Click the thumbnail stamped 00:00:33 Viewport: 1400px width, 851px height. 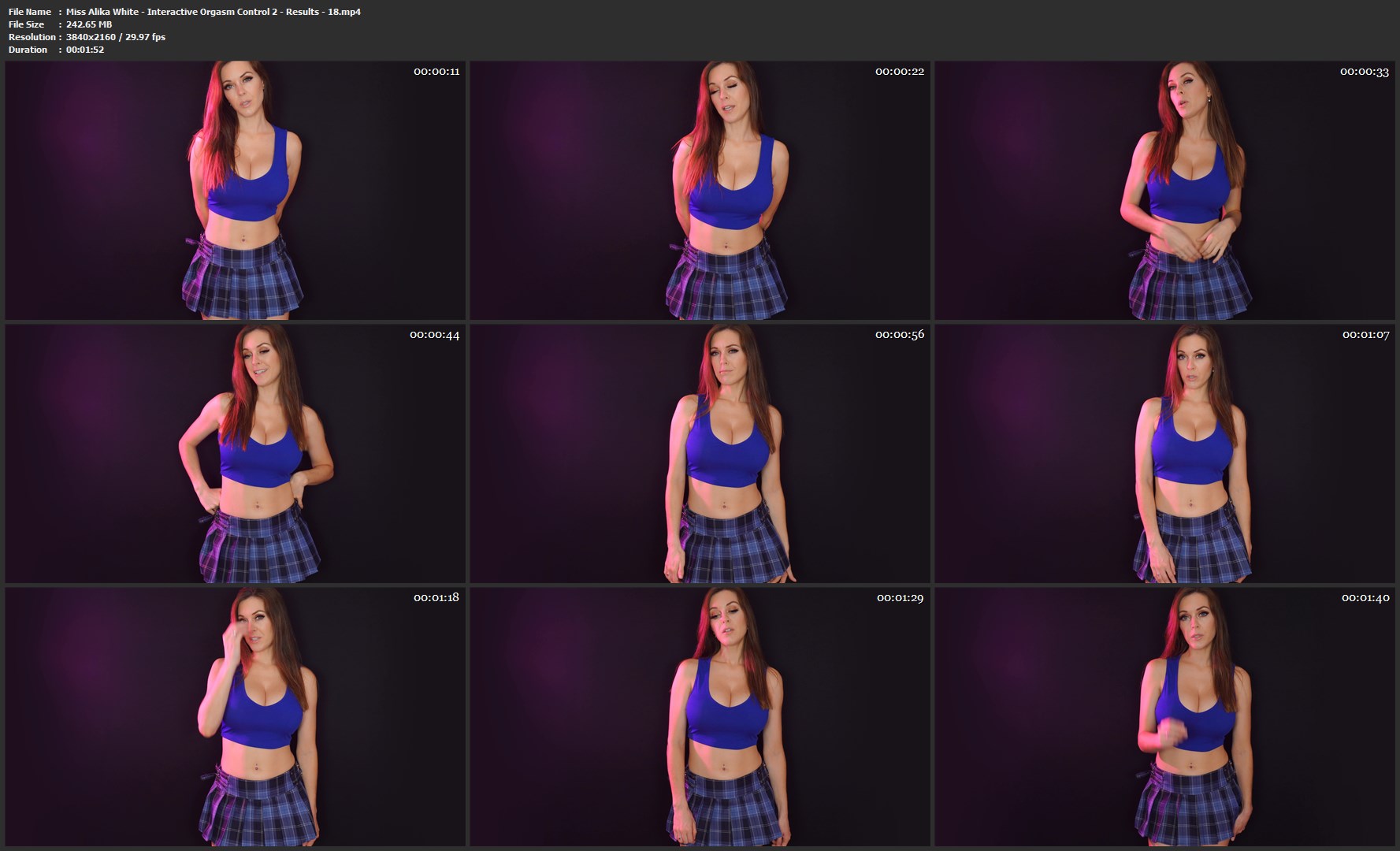[x=1164, y=190]
